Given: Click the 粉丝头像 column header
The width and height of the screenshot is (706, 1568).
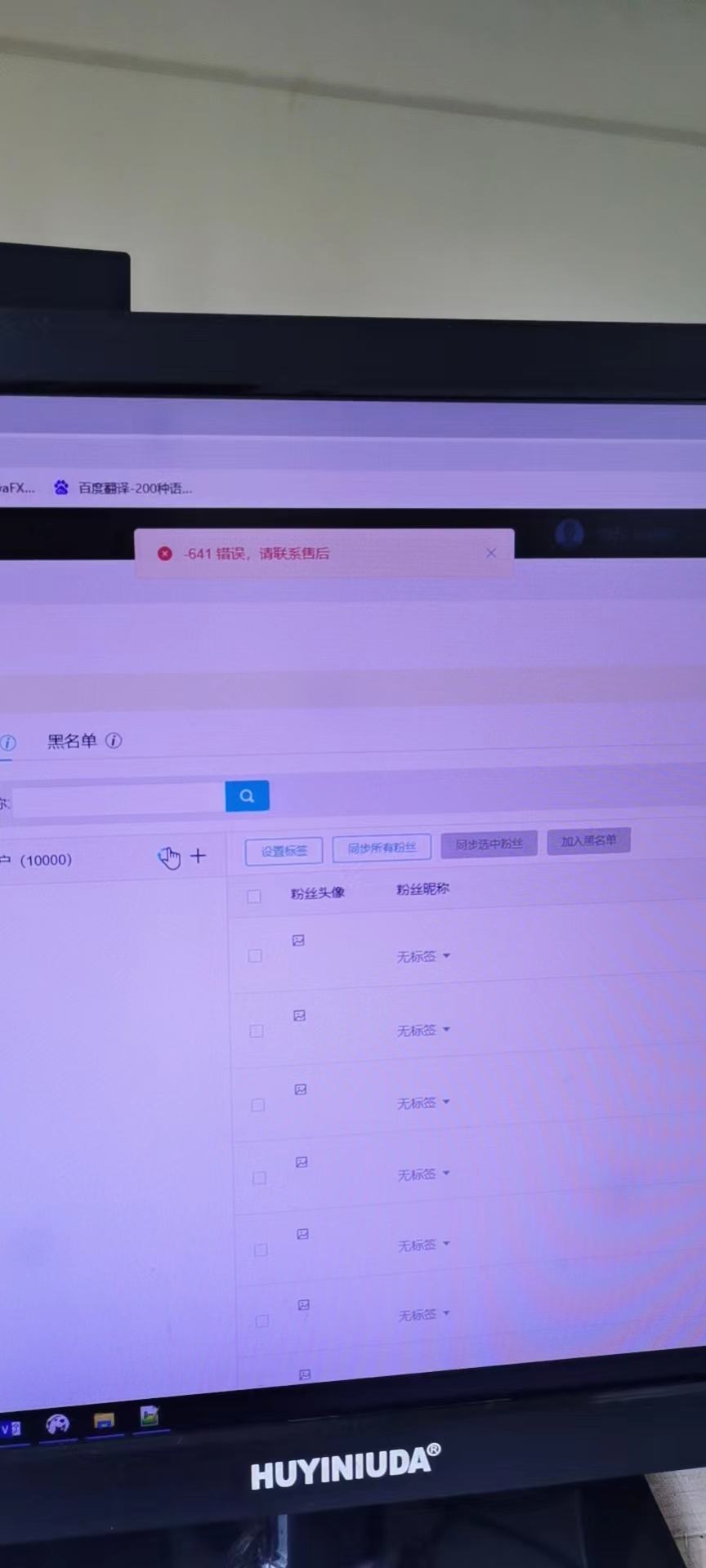Looking at the screenshot, I should 318,893.
